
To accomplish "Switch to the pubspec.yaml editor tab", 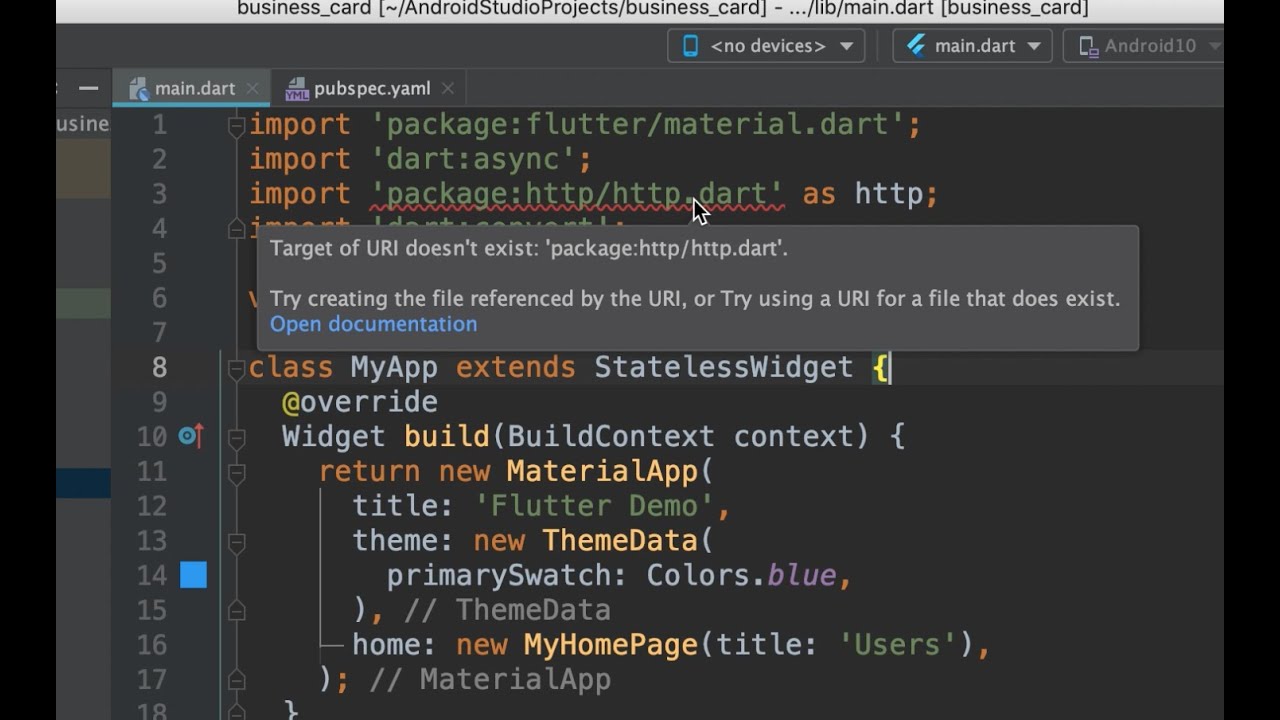I will tap(371, 88).
